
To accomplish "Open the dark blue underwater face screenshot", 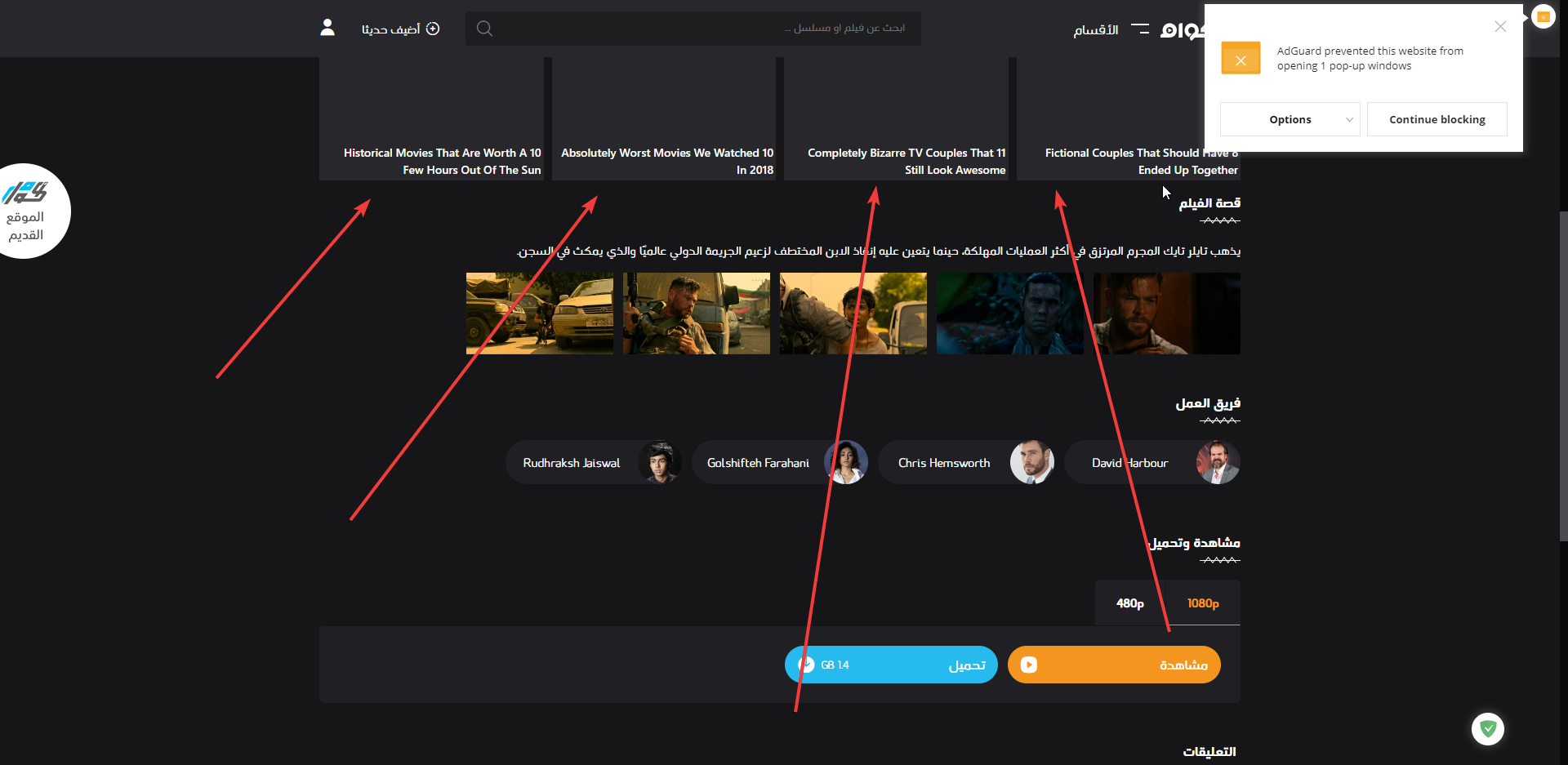I will click(x=1010, y=314).
